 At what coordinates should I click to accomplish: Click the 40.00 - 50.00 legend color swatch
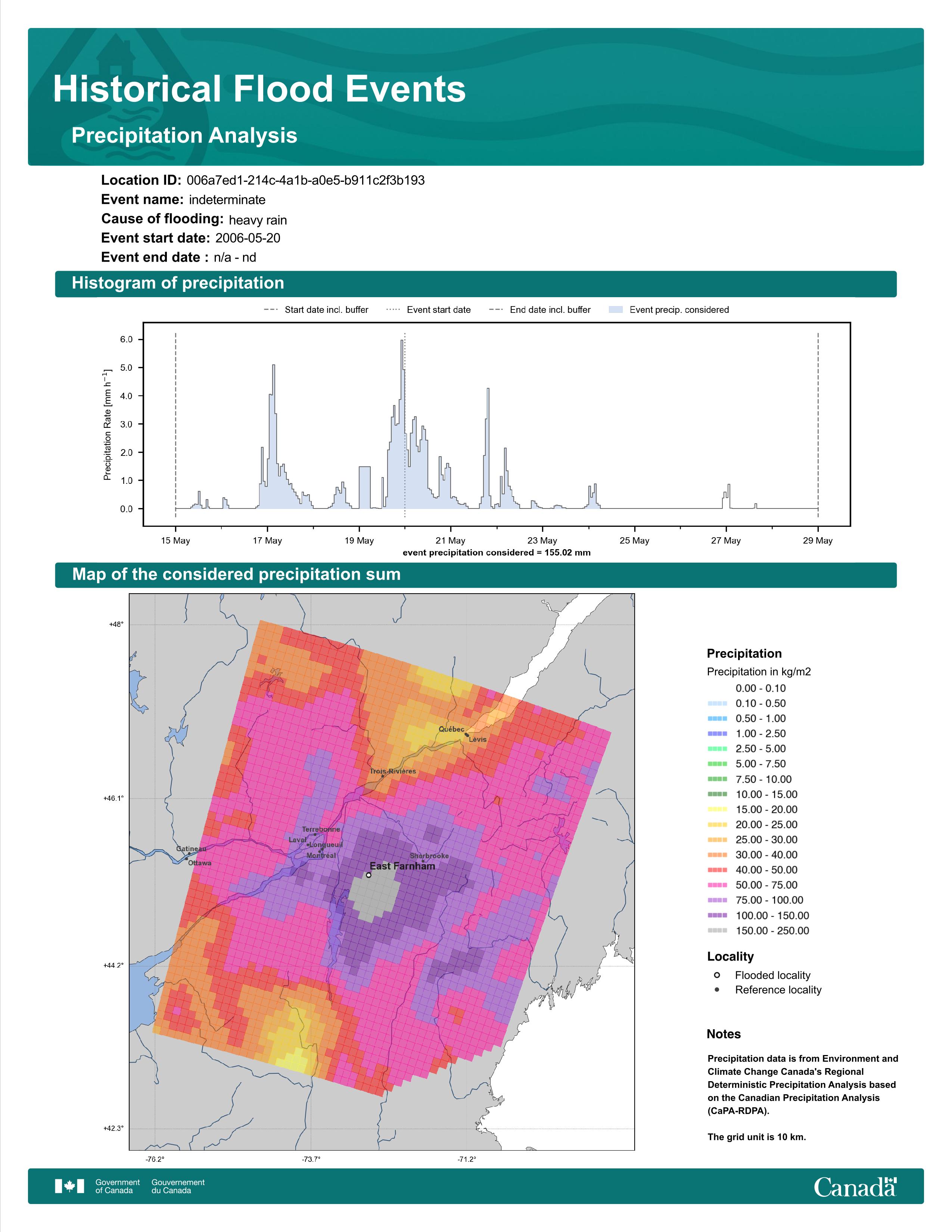click(718, 870)
